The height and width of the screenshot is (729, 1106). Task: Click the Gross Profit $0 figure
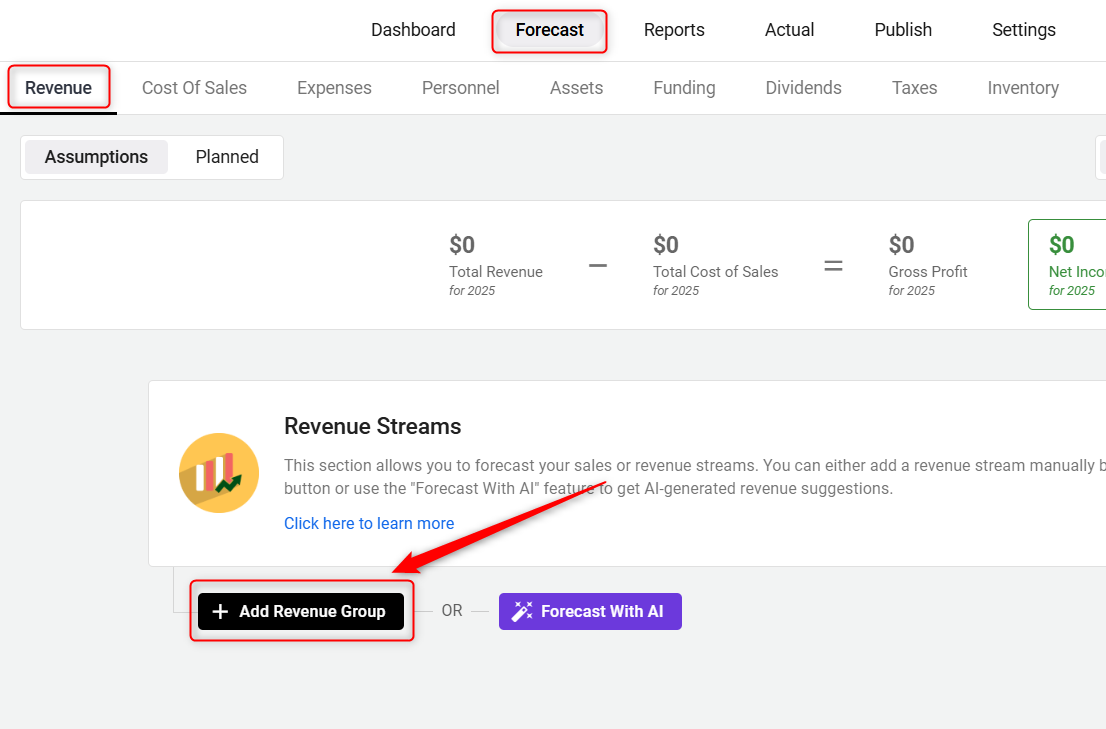tap(901, 245)
